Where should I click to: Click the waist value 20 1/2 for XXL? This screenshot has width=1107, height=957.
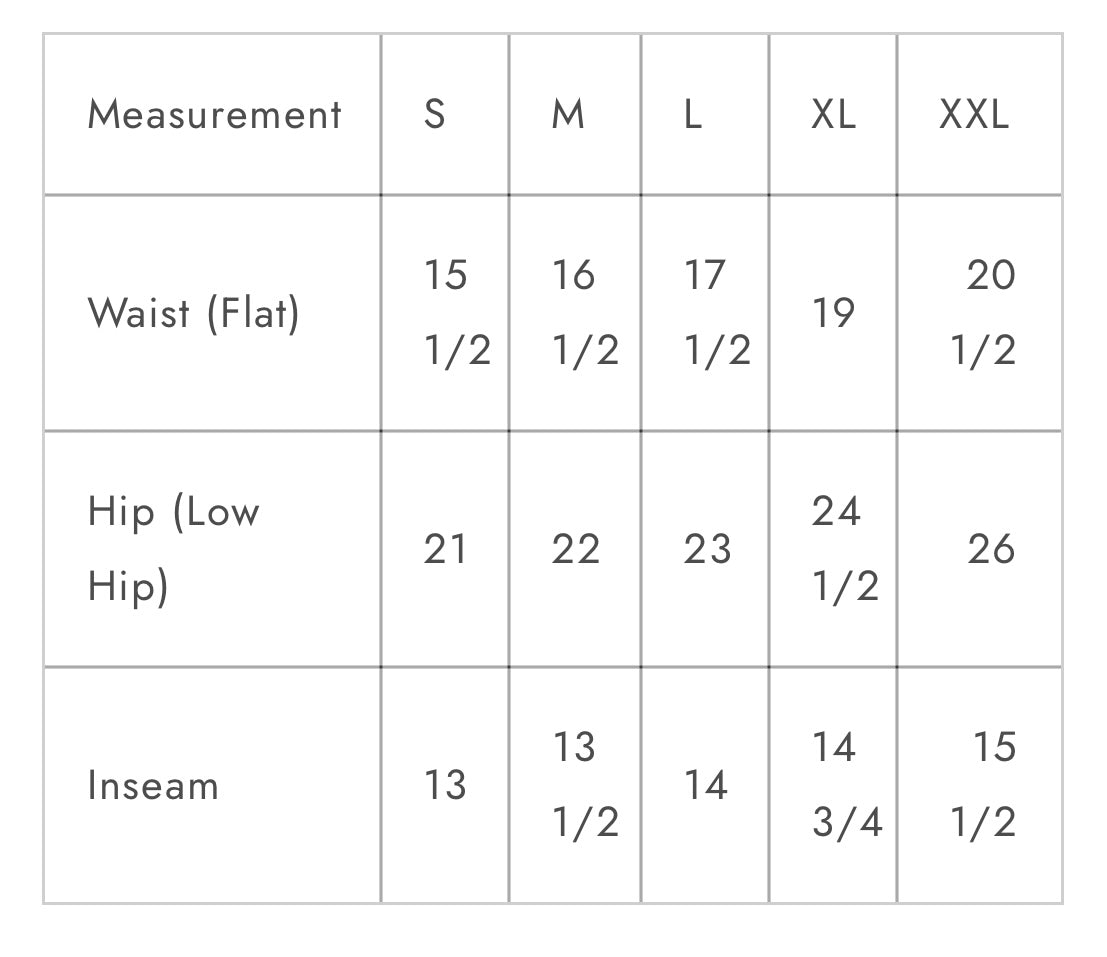click(983, 313)
